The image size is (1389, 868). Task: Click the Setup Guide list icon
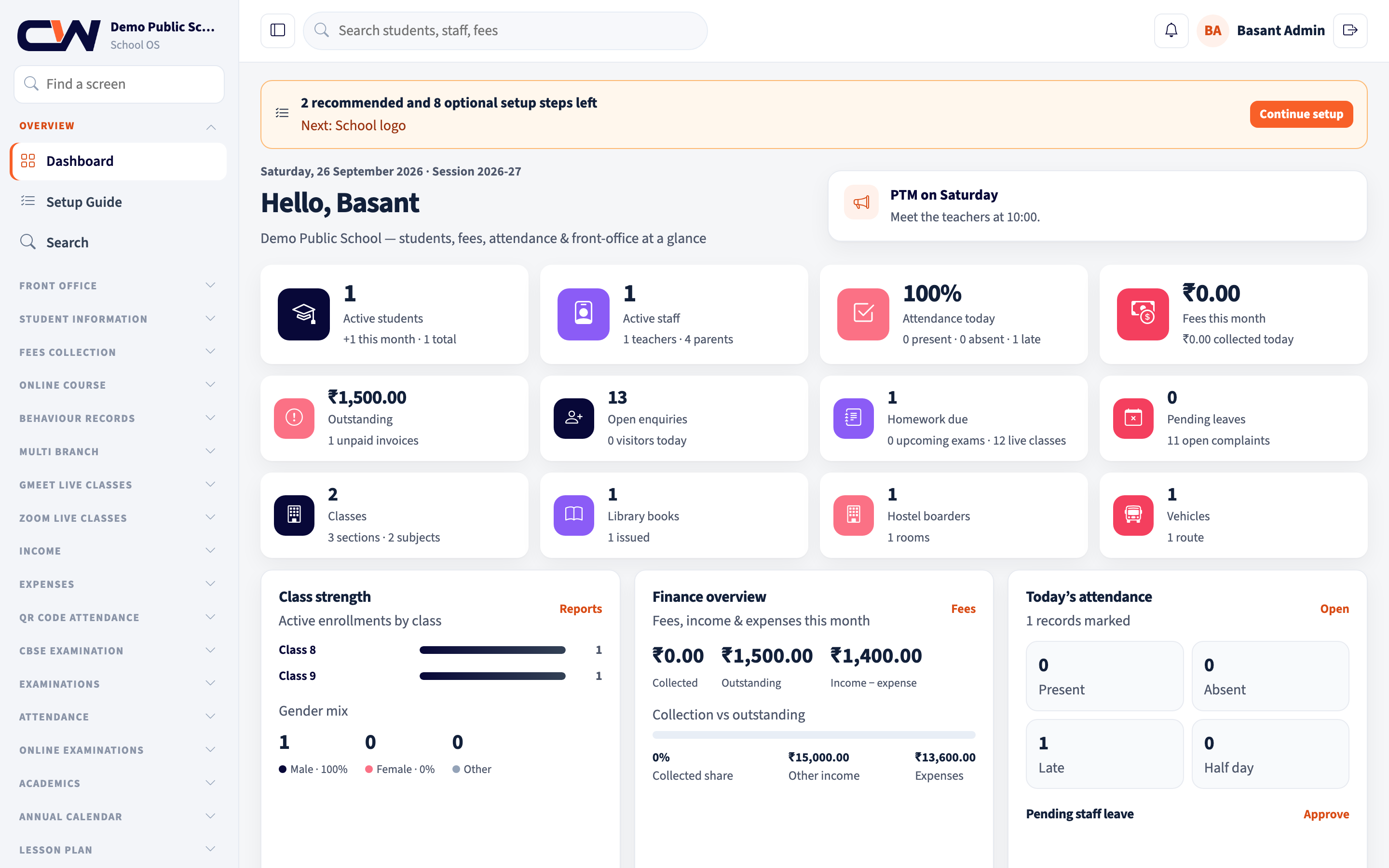28,201
